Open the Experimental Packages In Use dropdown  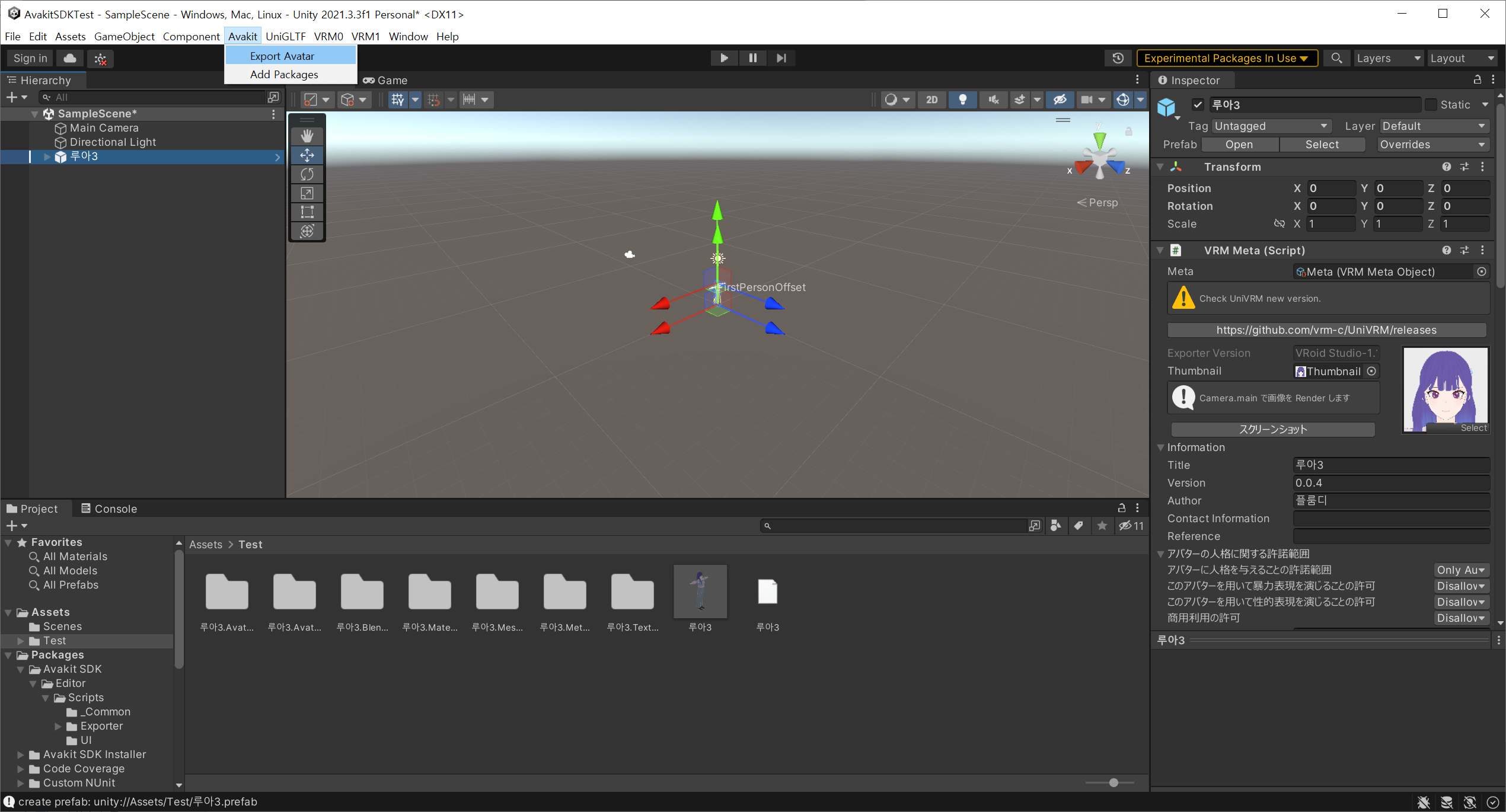(x=1227, y=58)
